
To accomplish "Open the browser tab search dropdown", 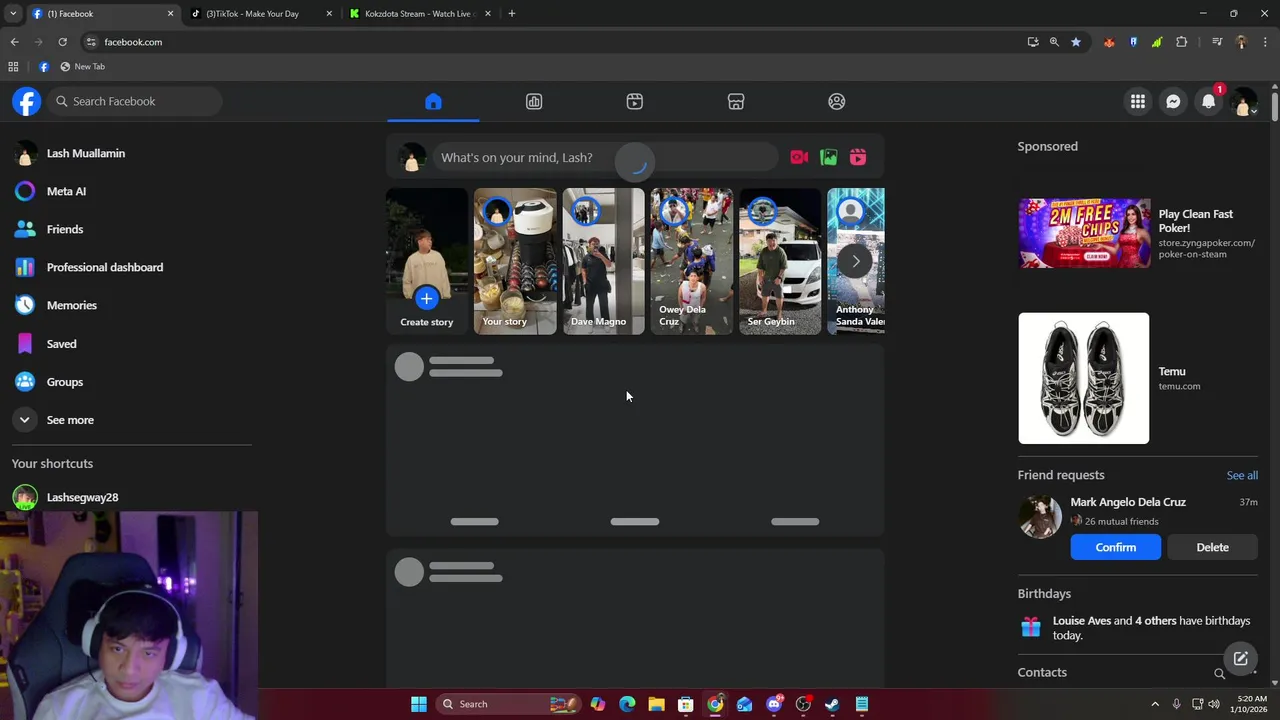I will (x=13, y=14).
